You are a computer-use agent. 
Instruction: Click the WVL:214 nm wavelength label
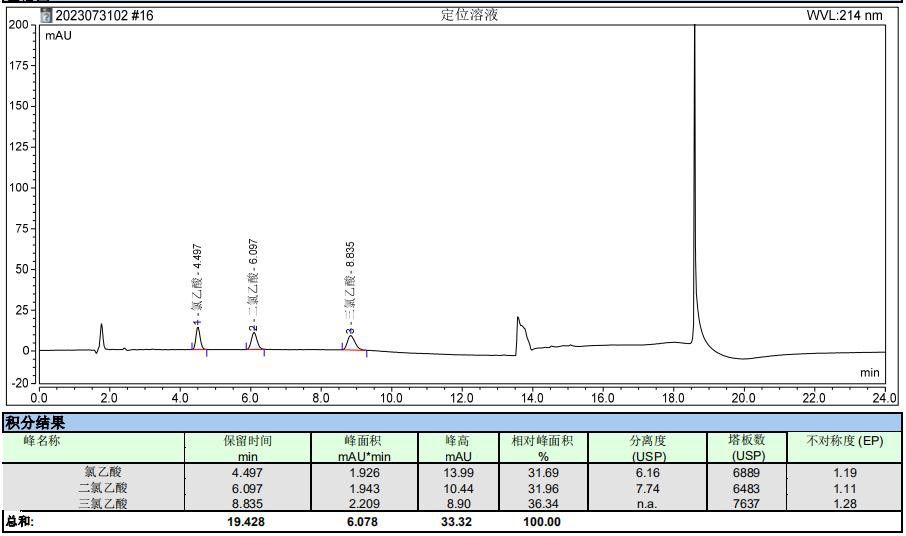845,15
